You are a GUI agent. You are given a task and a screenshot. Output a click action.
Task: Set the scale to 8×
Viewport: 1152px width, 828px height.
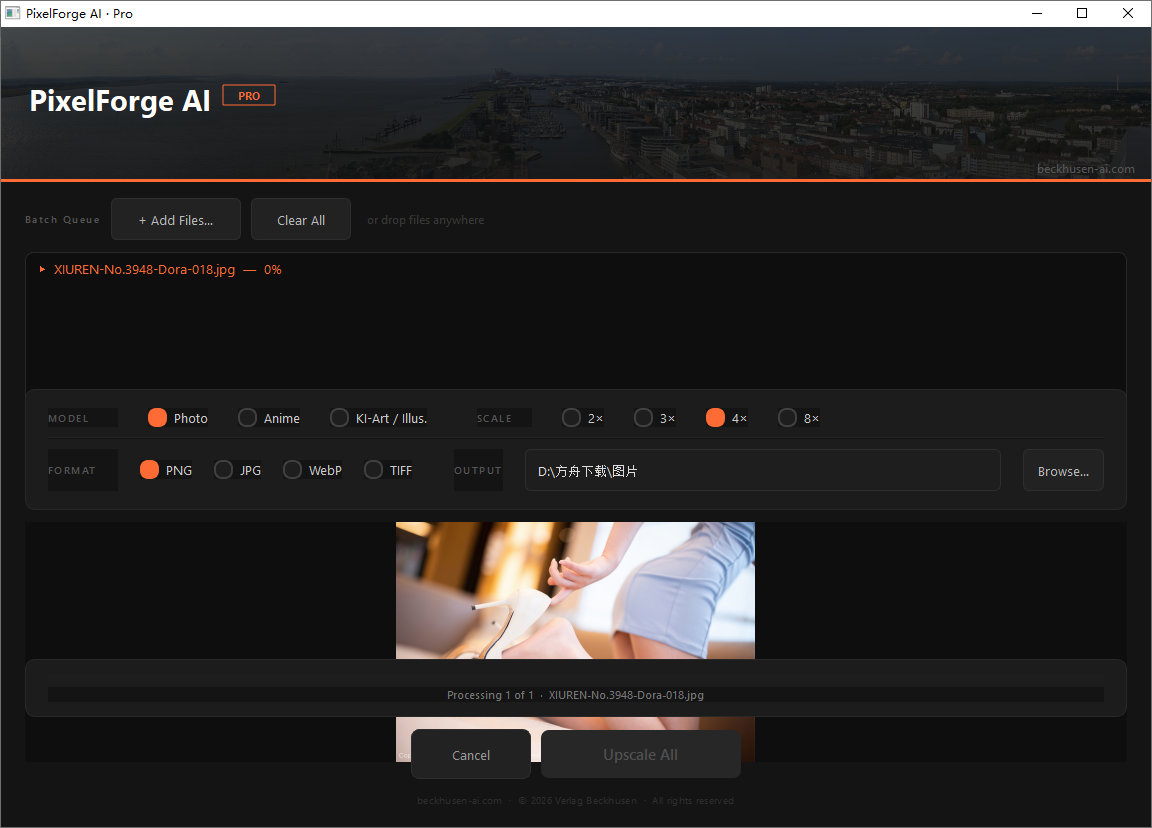pyautogui.click(x=799, y=418)
